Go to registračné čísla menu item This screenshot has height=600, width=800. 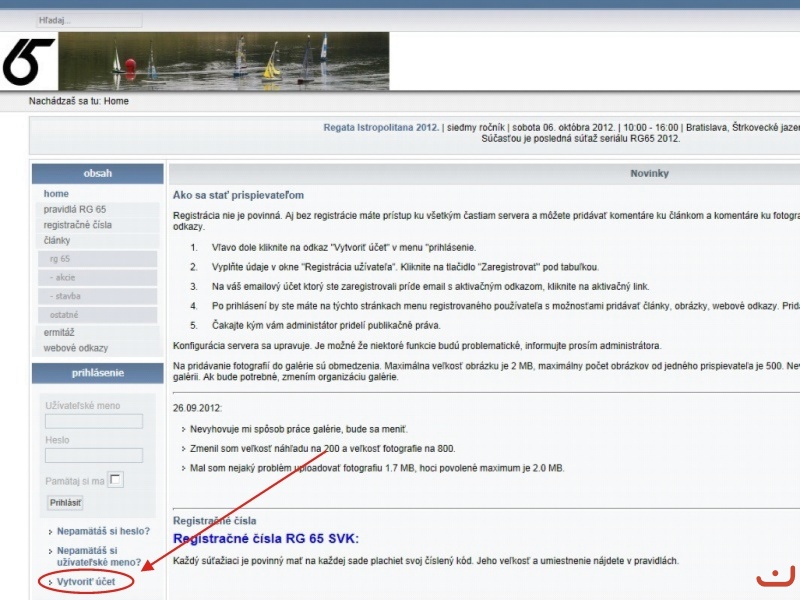78,225
